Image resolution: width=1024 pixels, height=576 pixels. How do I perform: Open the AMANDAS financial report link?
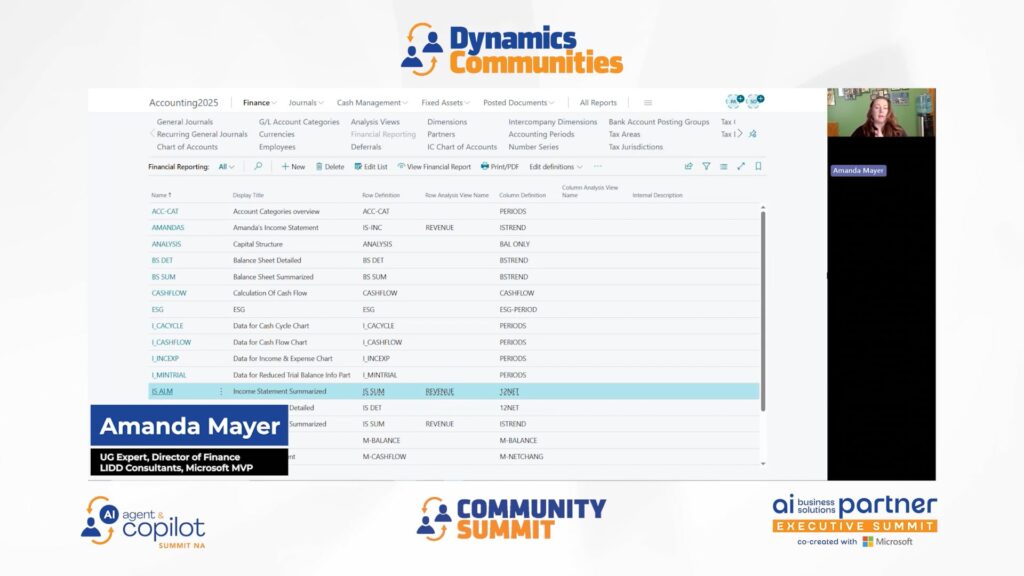(168, 228)
